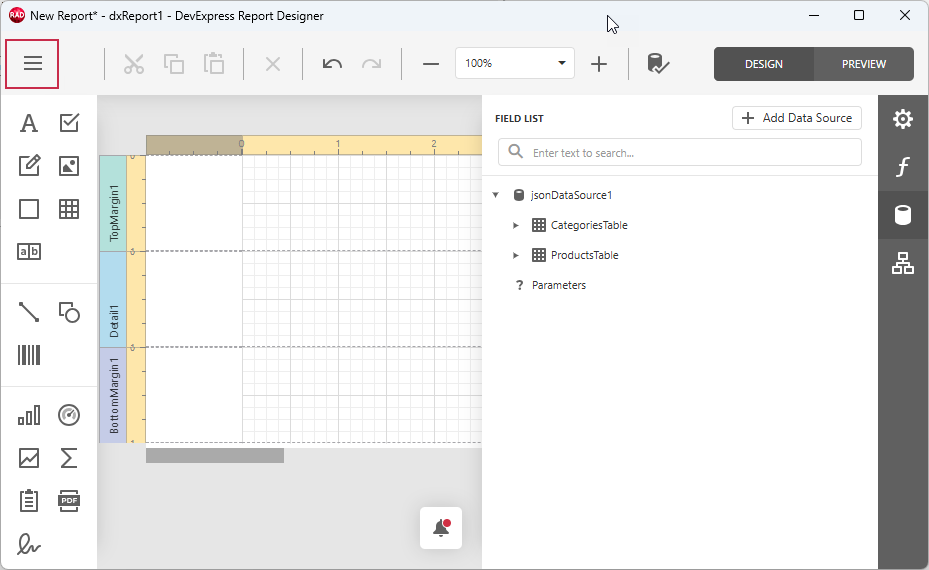Select the Barcode control tool

pos(28,356)
